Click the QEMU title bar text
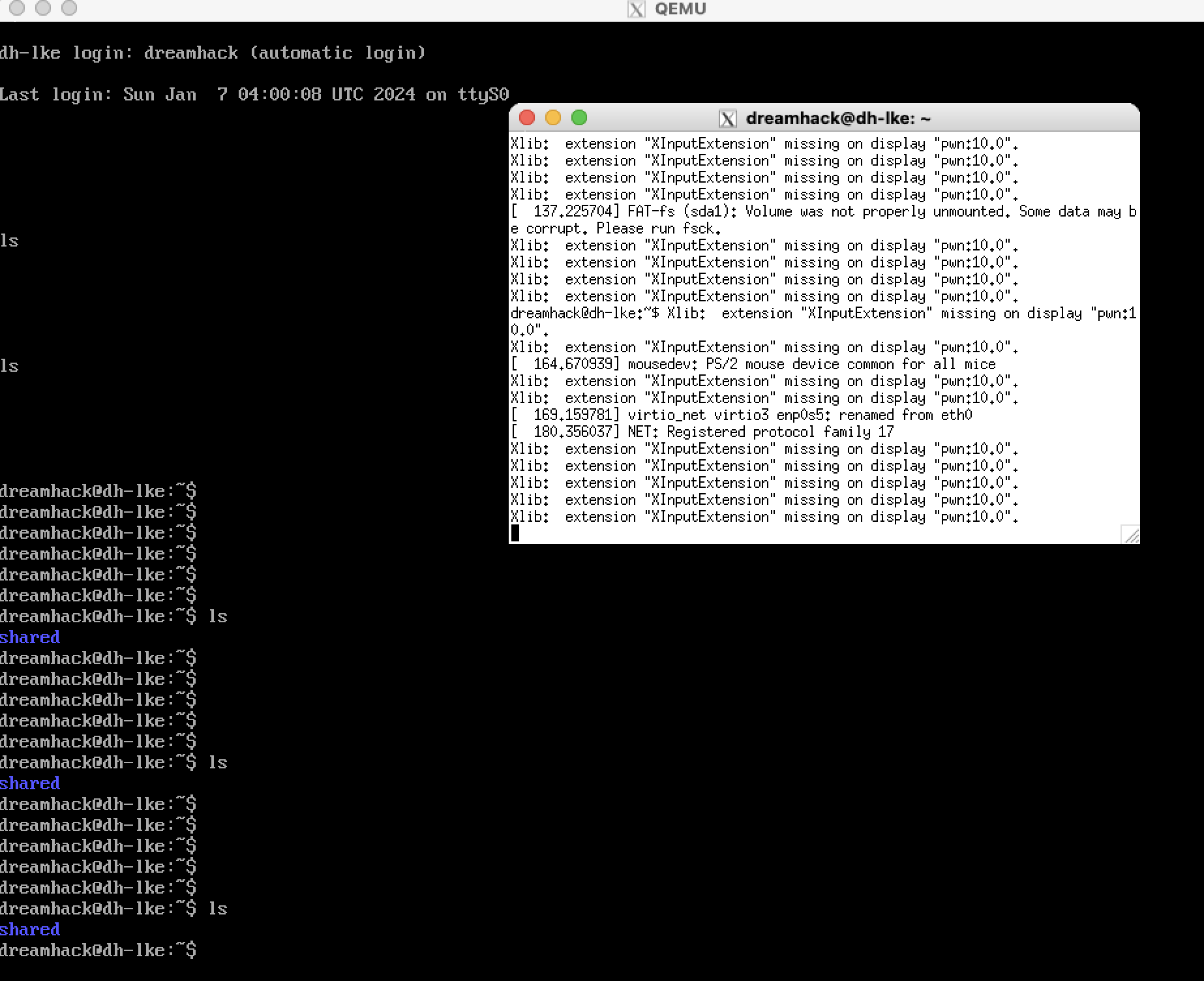Image resolution: width=1204 pixels, height=981 pixels. (680, 9)
